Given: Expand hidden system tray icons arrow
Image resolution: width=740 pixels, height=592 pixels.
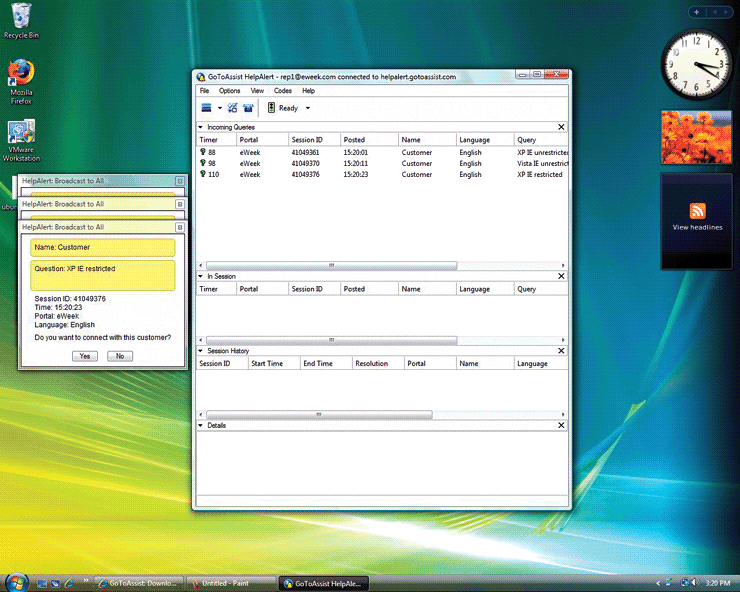Looking at the screenshot, I should click(658, 584).
